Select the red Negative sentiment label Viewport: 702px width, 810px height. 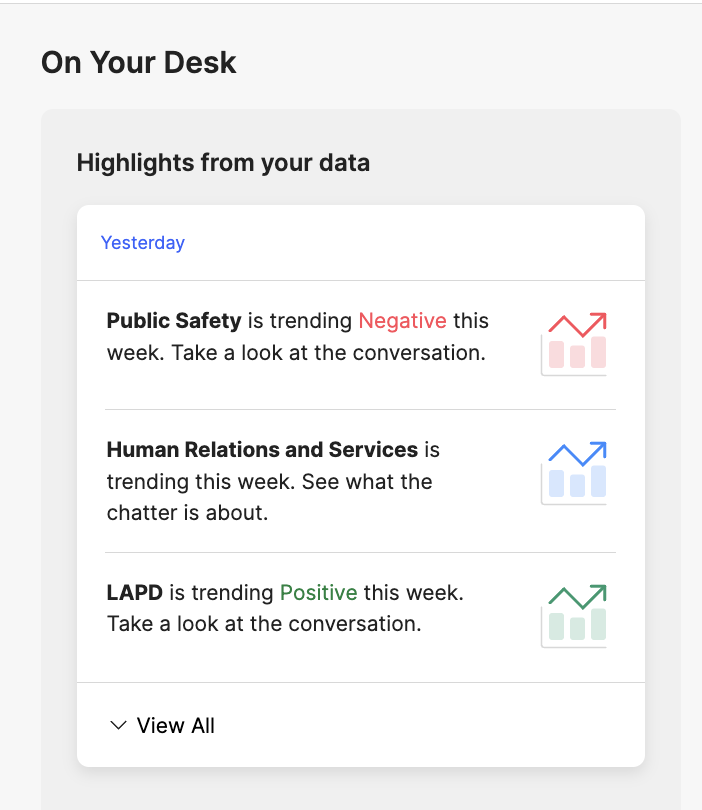[x=402, y=321]
